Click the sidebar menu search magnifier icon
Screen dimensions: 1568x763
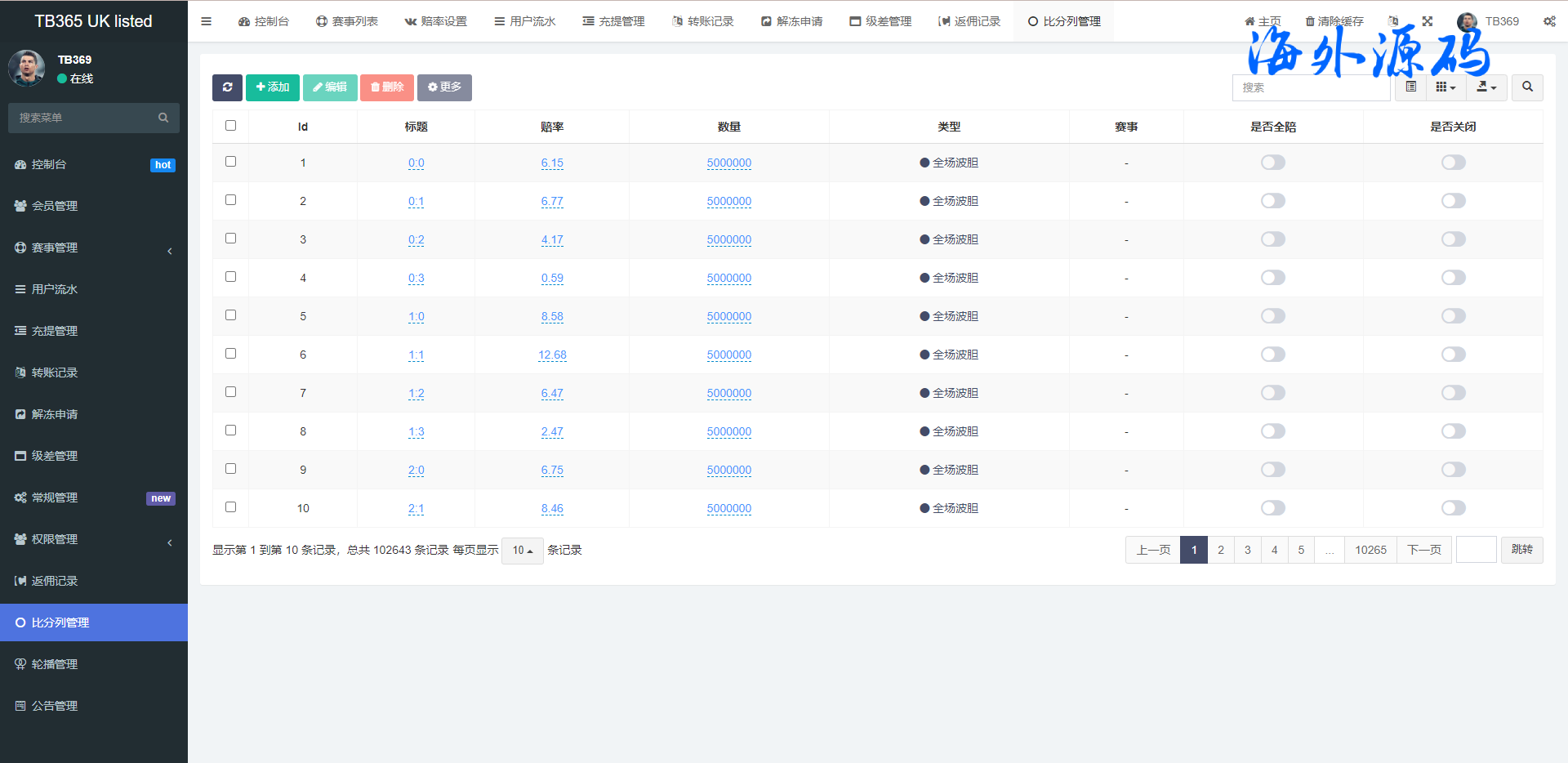pyautogui.click(x=163, y=118)
